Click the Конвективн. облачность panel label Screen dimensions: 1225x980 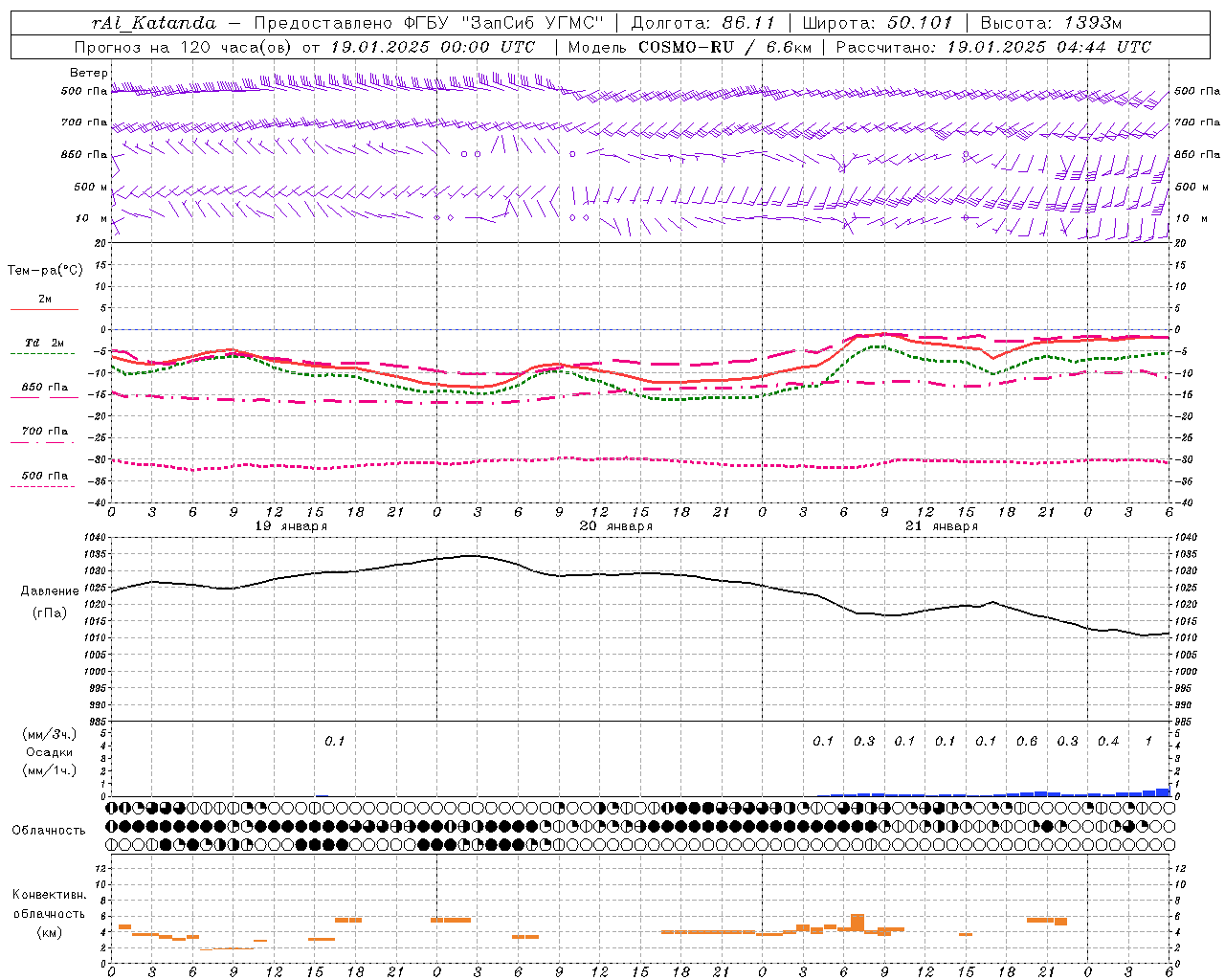point(49,904)
